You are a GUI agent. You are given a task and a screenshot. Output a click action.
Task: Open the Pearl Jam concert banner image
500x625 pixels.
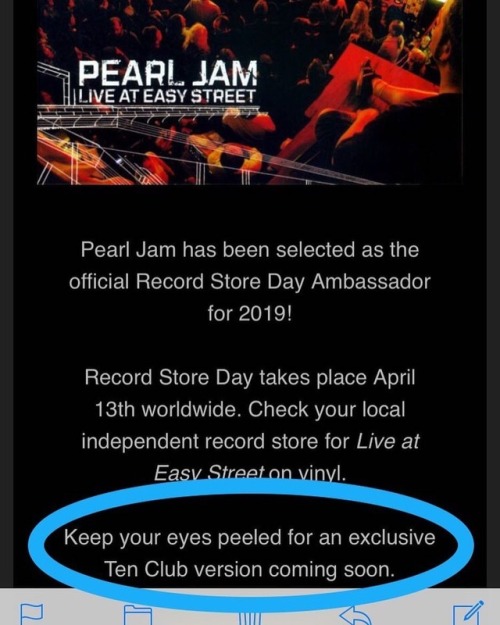click(250, 92)
